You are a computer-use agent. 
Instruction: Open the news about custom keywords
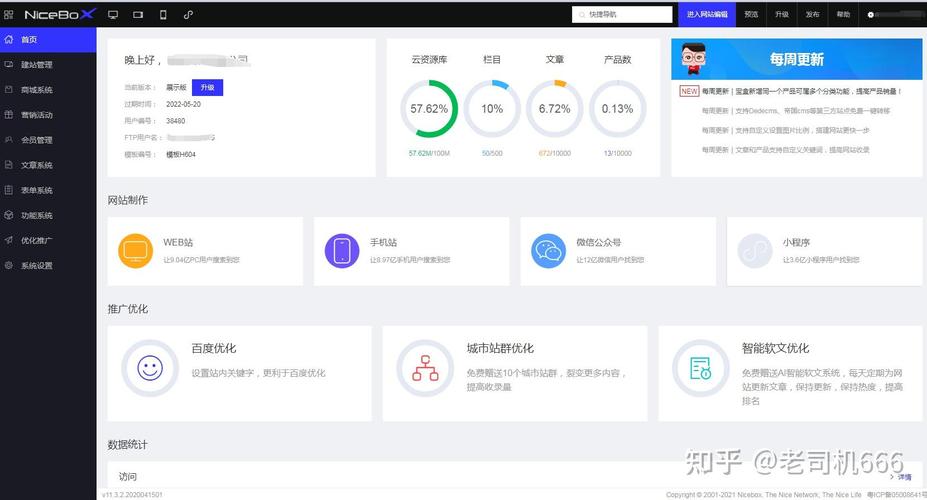pyautogui.click(x=785, y=150)
